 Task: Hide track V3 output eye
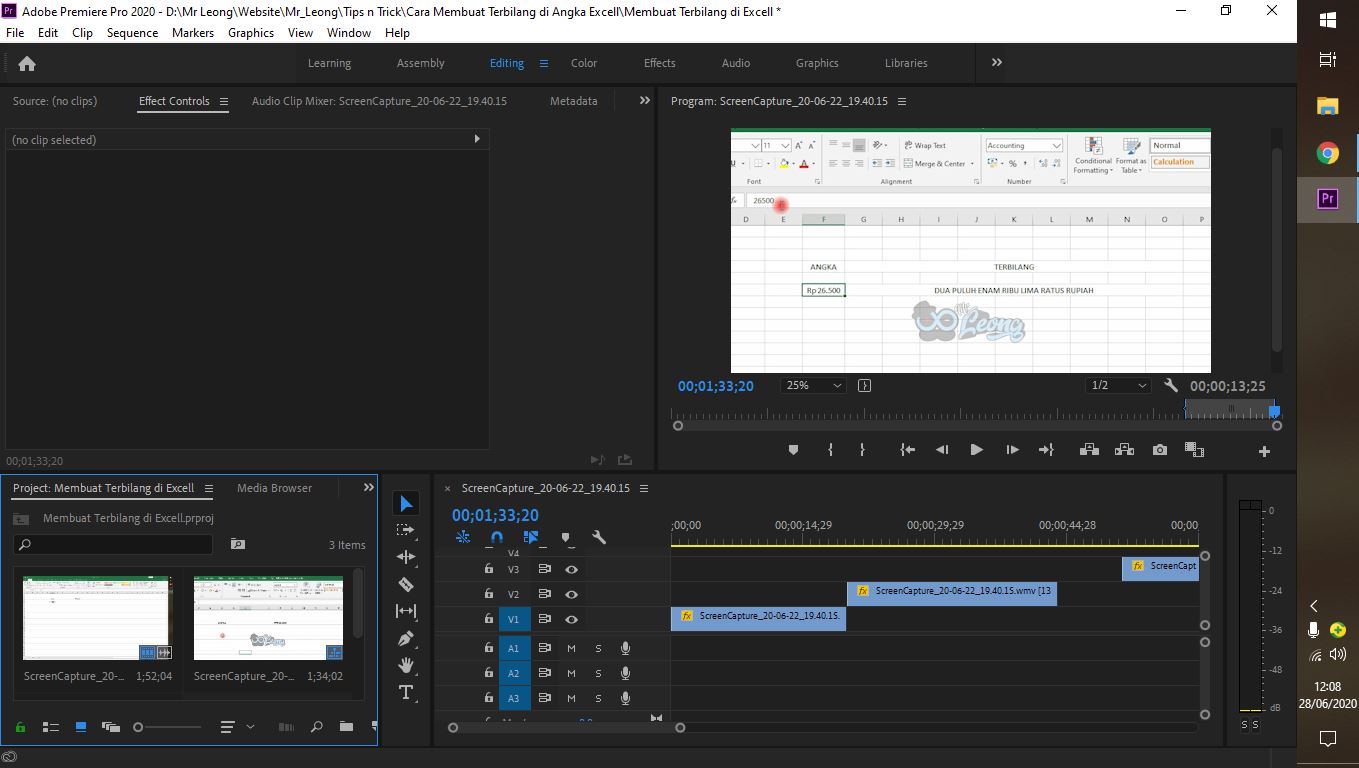point(571,569)
